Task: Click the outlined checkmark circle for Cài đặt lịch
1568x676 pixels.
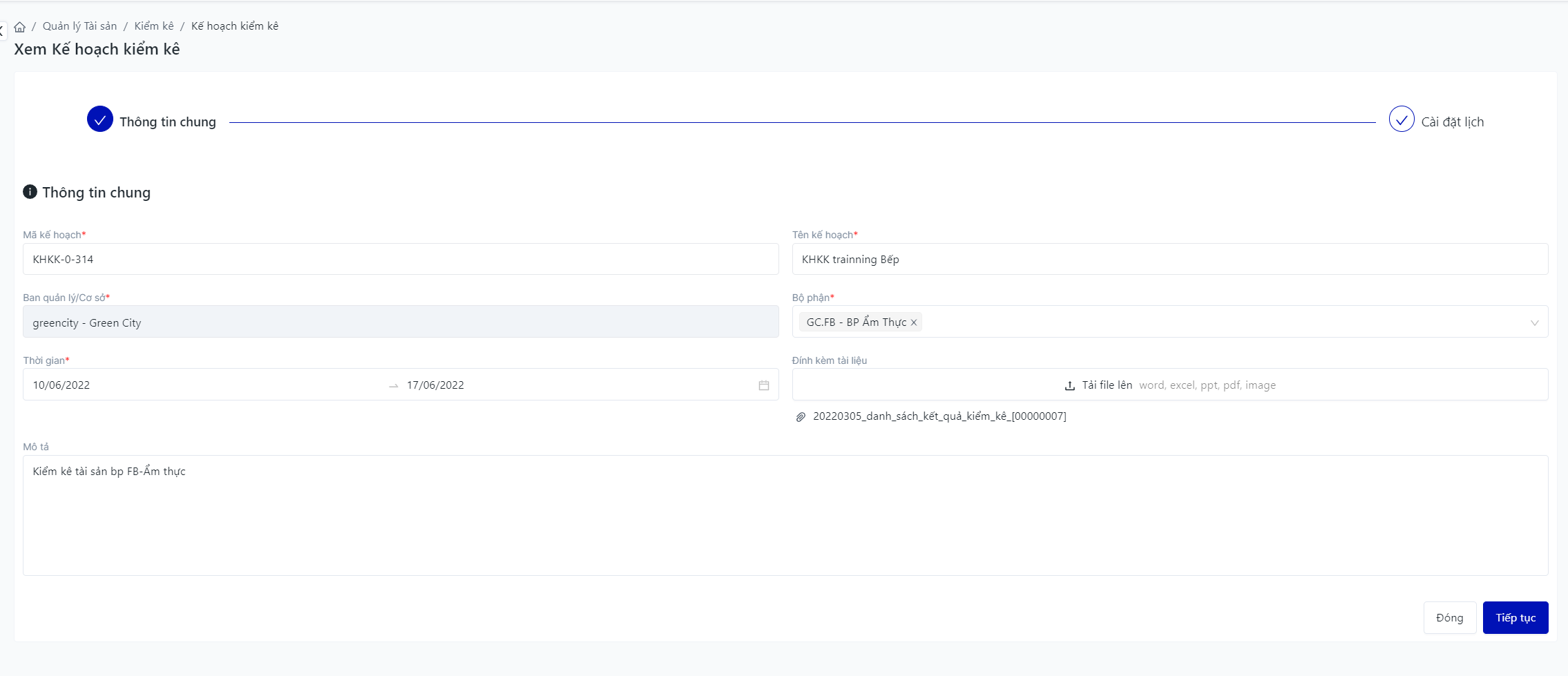Action: coord(1401,119)
